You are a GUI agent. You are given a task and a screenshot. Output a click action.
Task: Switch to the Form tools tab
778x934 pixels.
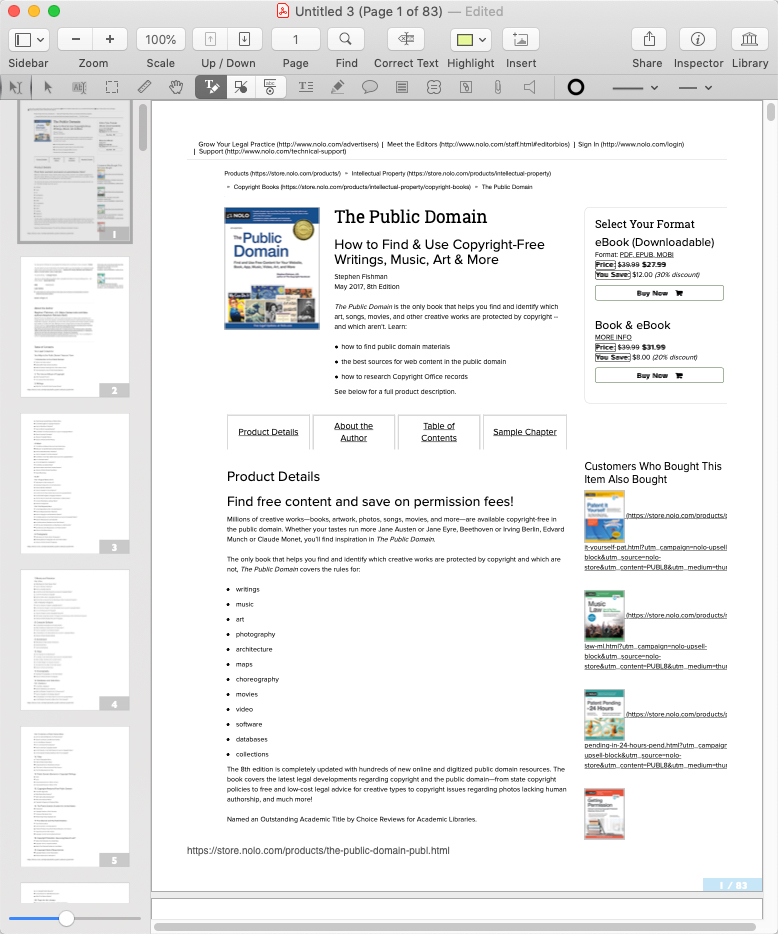pyautogui.click(x=270, y=87)
